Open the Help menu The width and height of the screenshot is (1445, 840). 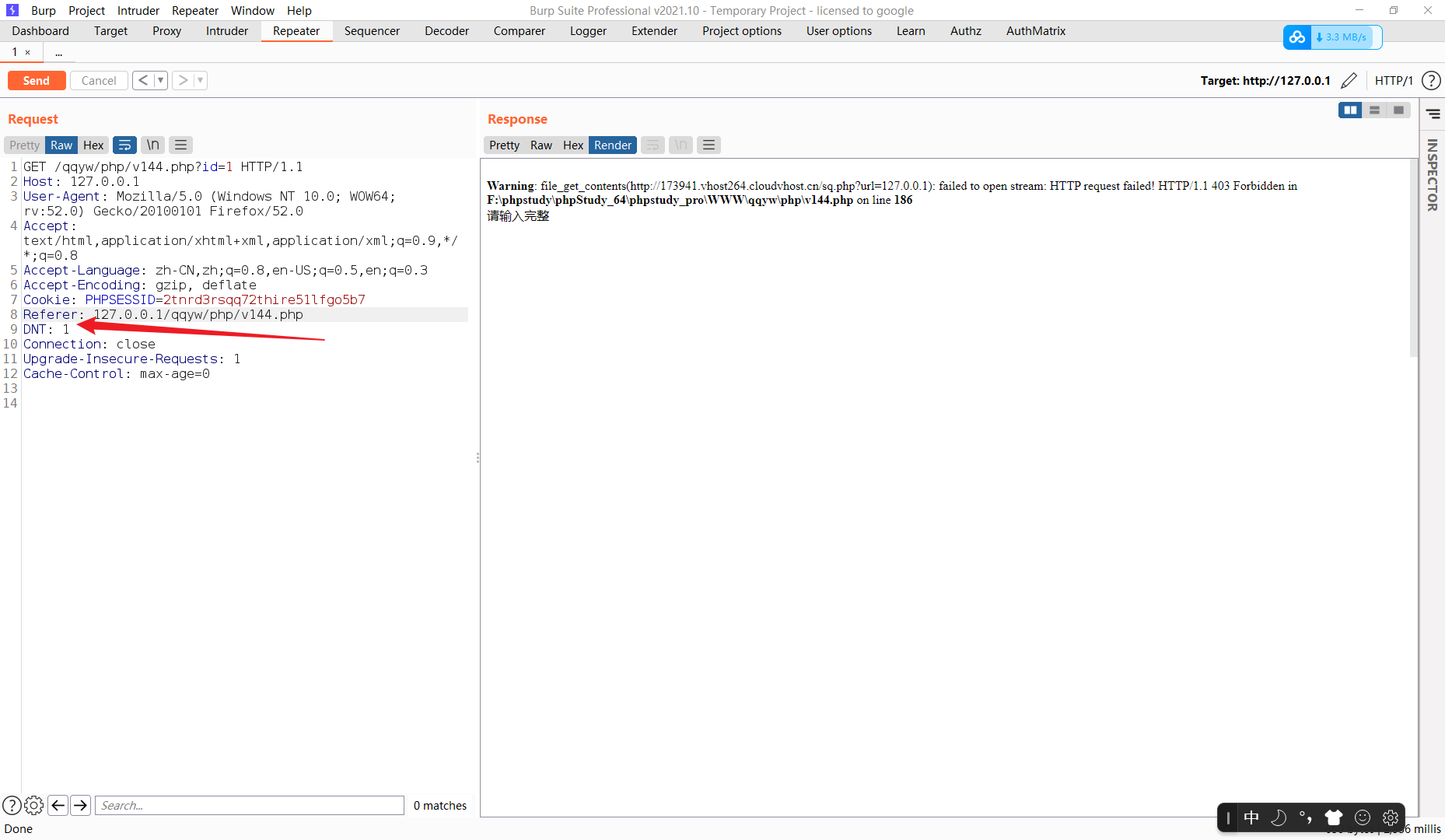(299, 10)
